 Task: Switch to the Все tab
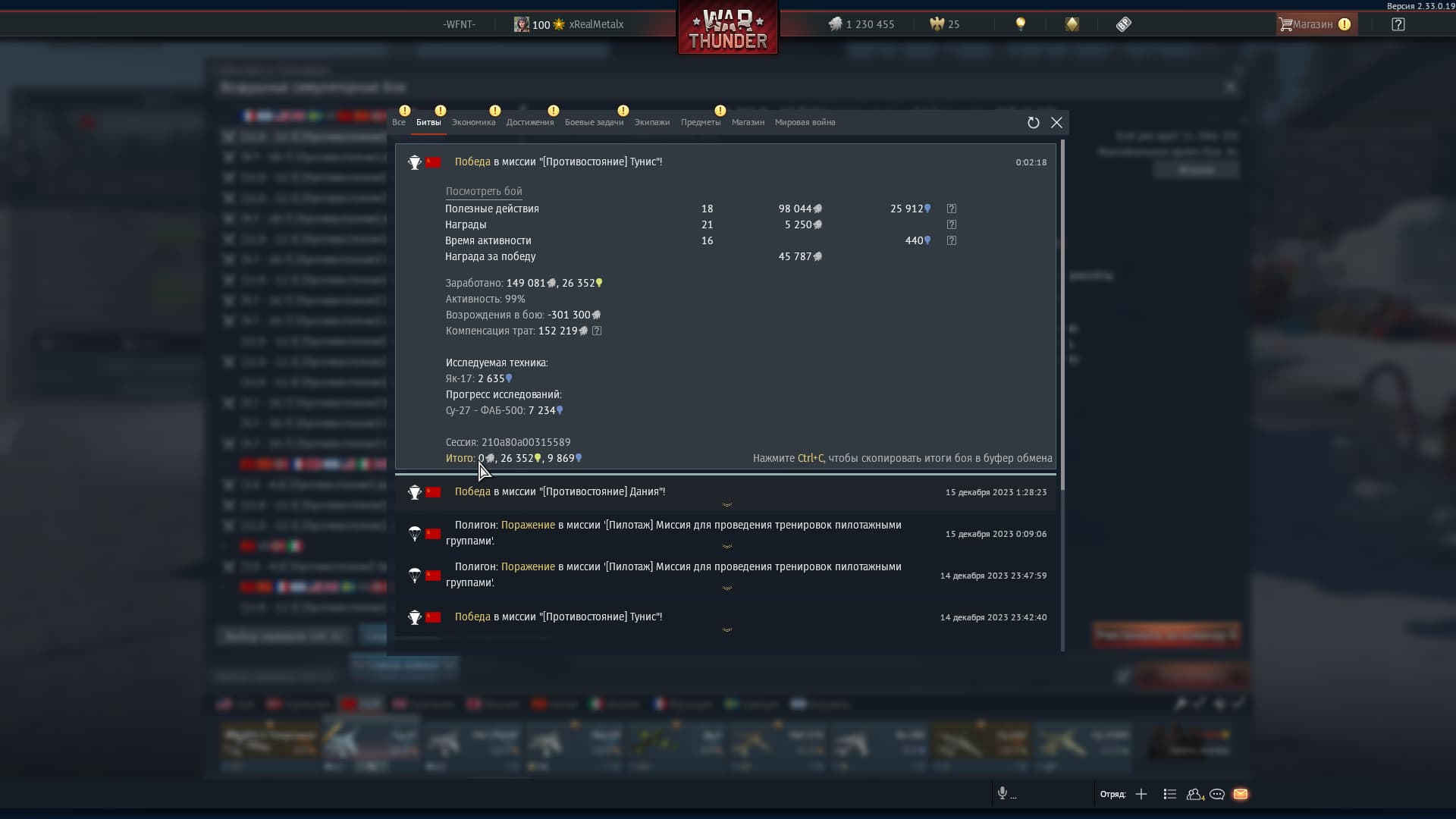tap(399, 122)
